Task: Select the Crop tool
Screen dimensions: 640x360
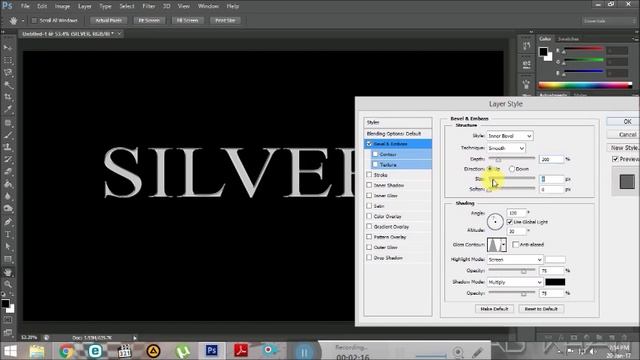Action: point(8,97)
